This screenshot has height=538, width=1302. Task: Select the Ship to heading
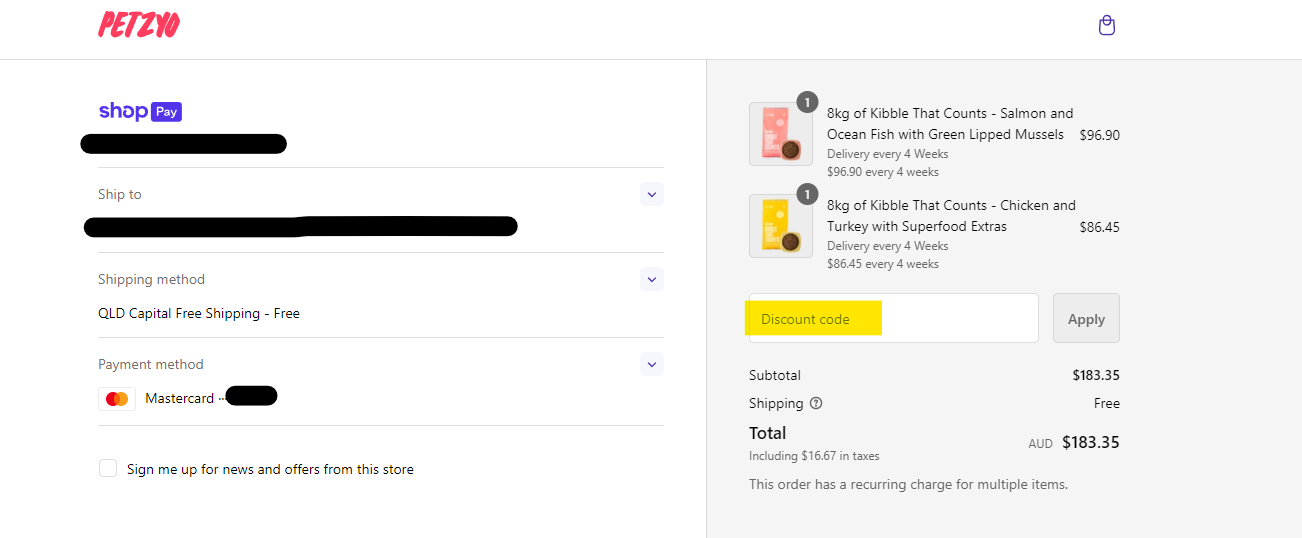click(120, 194)
